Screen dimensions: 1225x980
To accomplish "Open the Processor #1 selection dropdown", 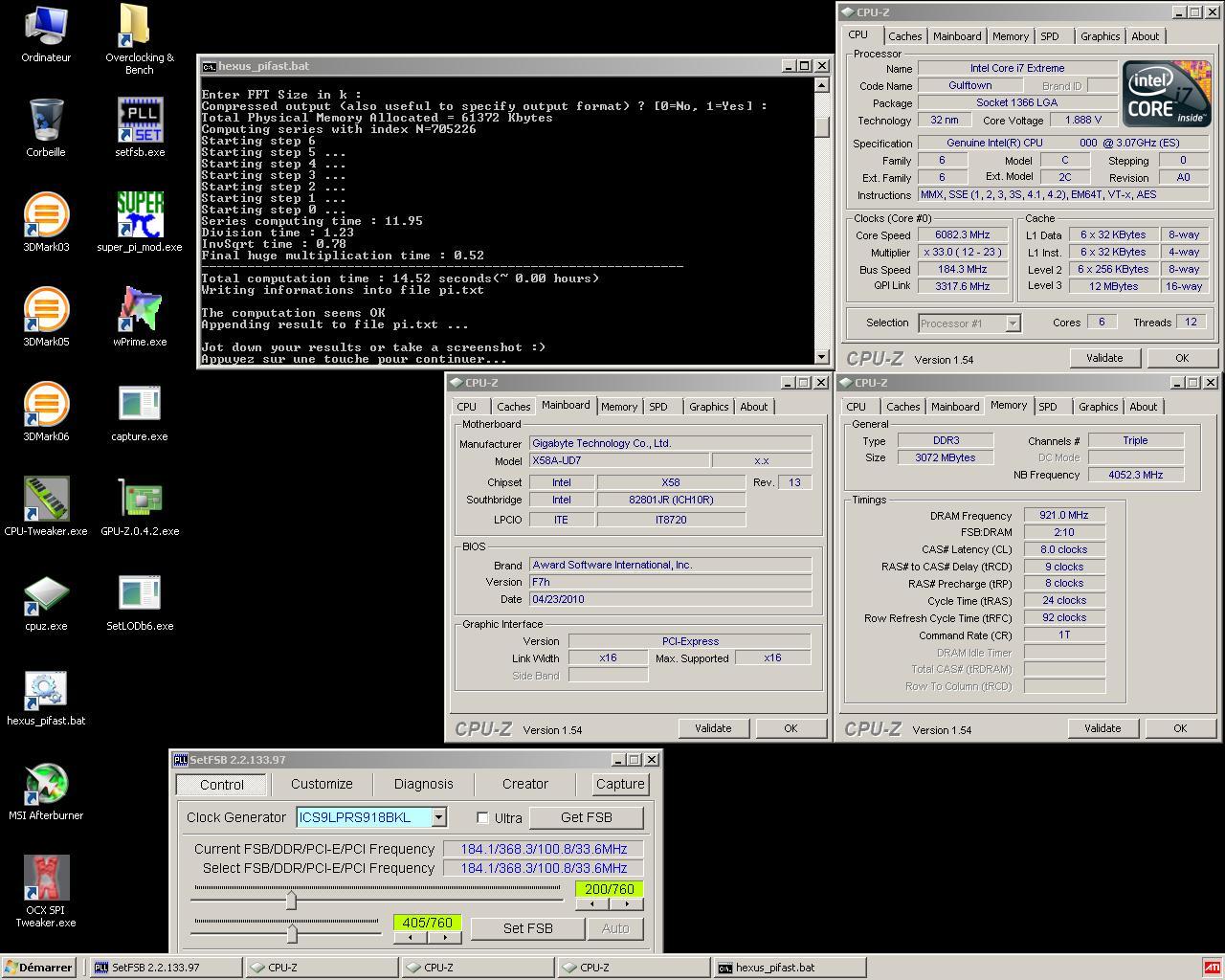I will 1013,323.
